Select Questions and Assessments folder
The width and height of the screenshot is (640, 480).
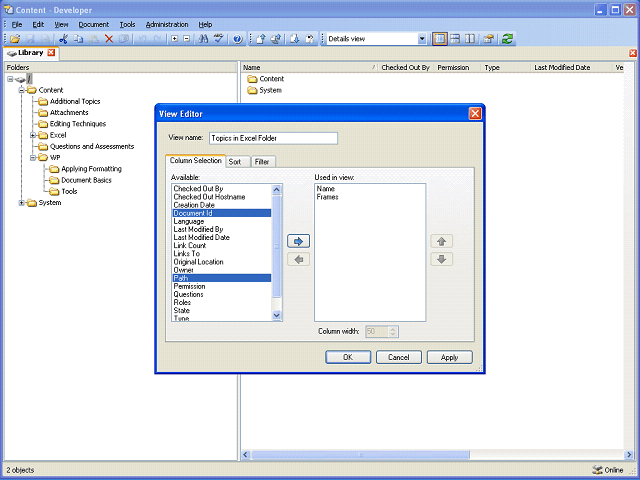pyautogui.click(x=92, y=146)
